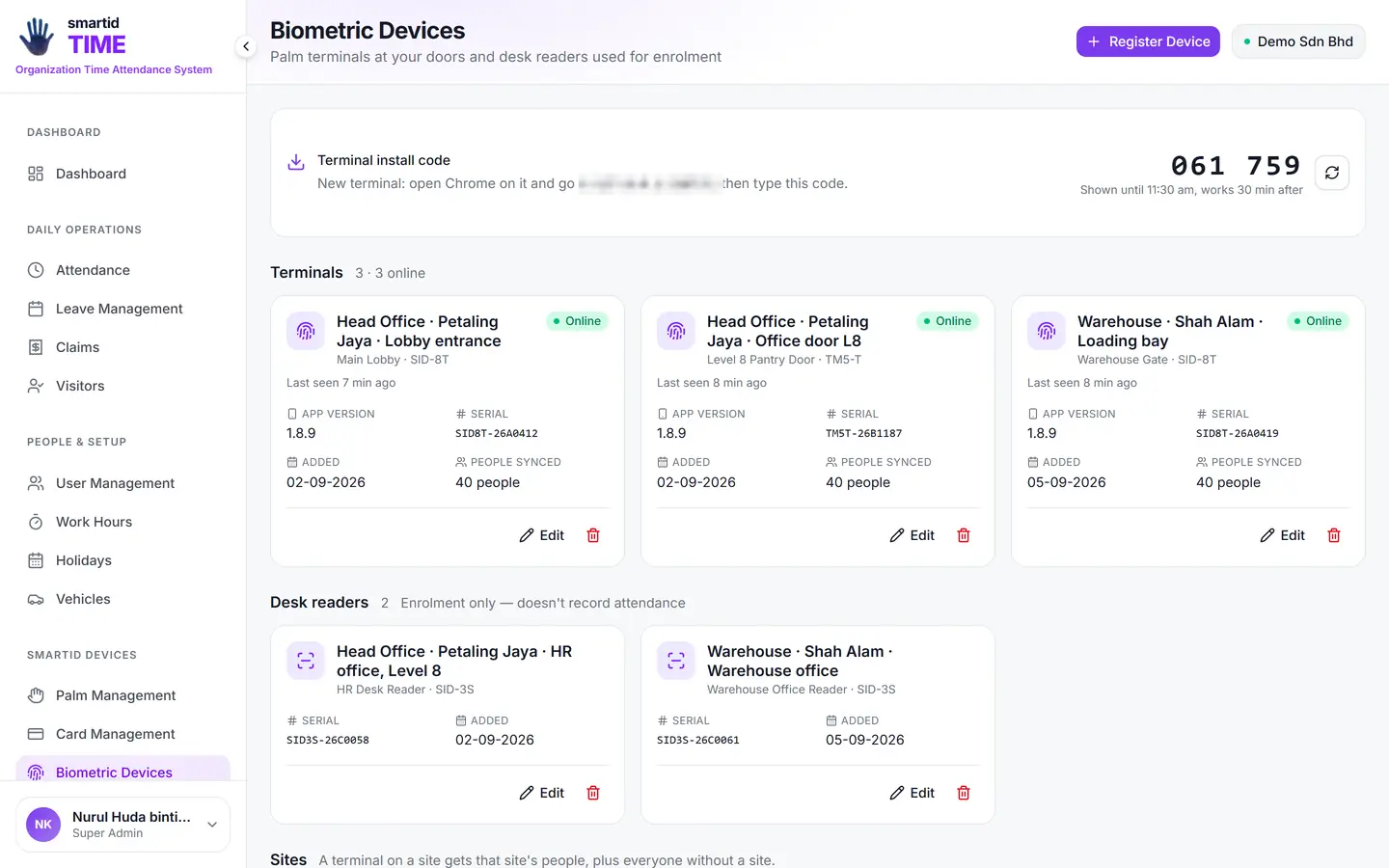Edit the Lobby entrance terminal

tap(541, 535)
